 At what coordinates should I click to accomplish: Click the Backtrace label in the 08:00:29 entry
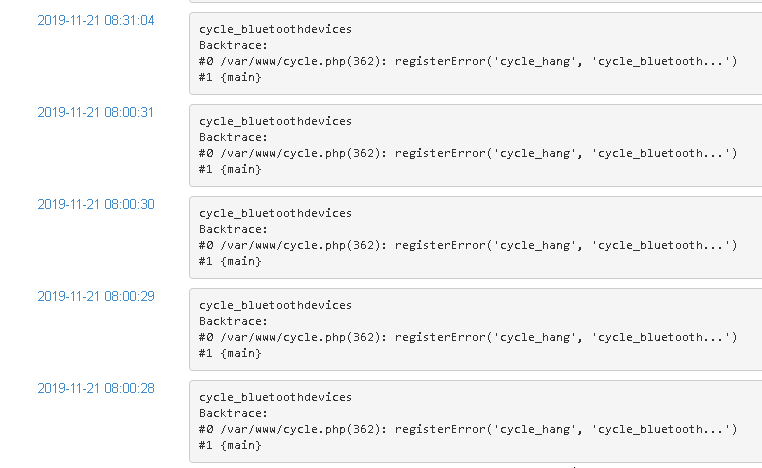point(233,321)
